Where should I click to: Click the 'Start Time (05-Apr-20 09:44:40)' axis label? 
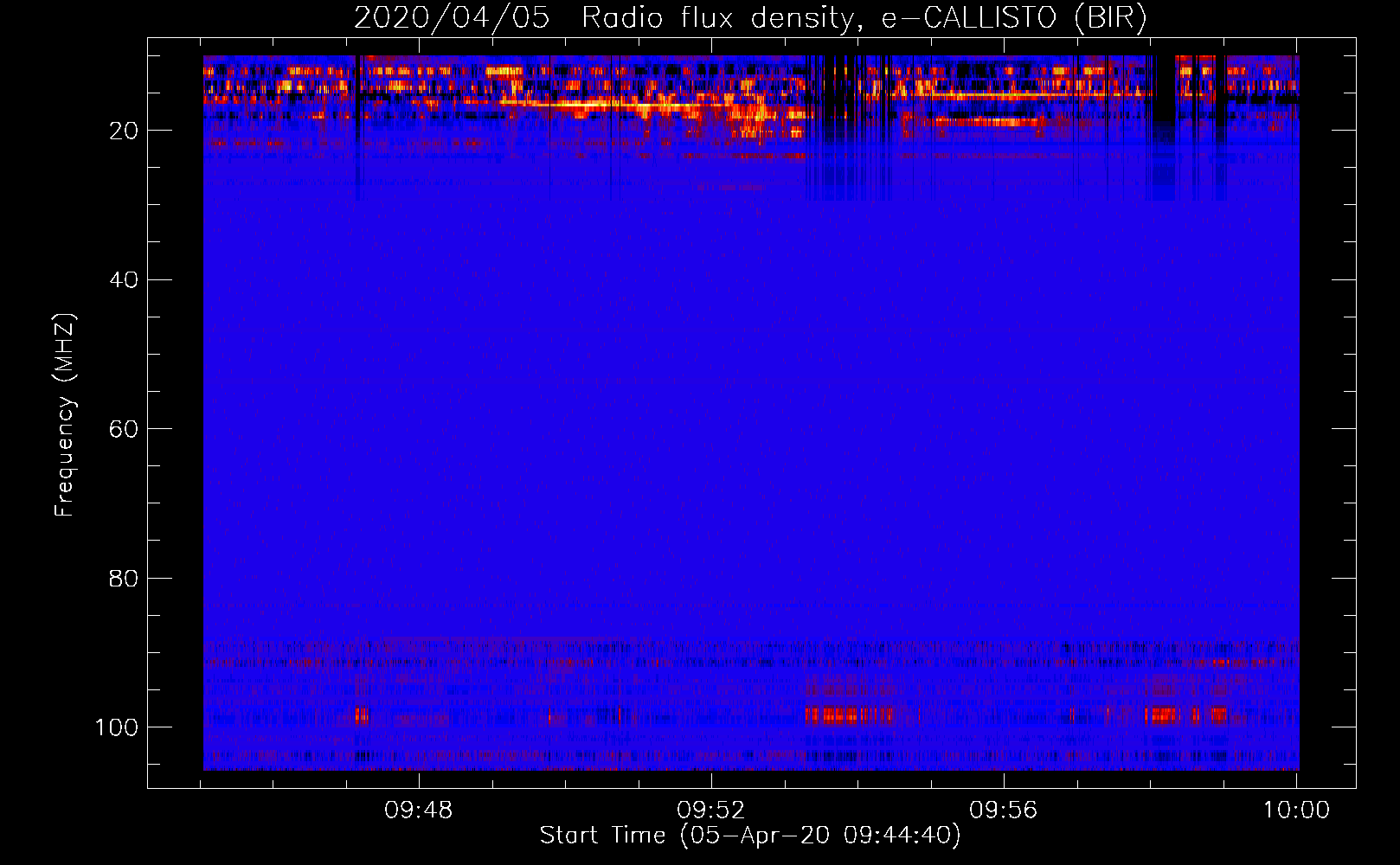pos(750,836)
